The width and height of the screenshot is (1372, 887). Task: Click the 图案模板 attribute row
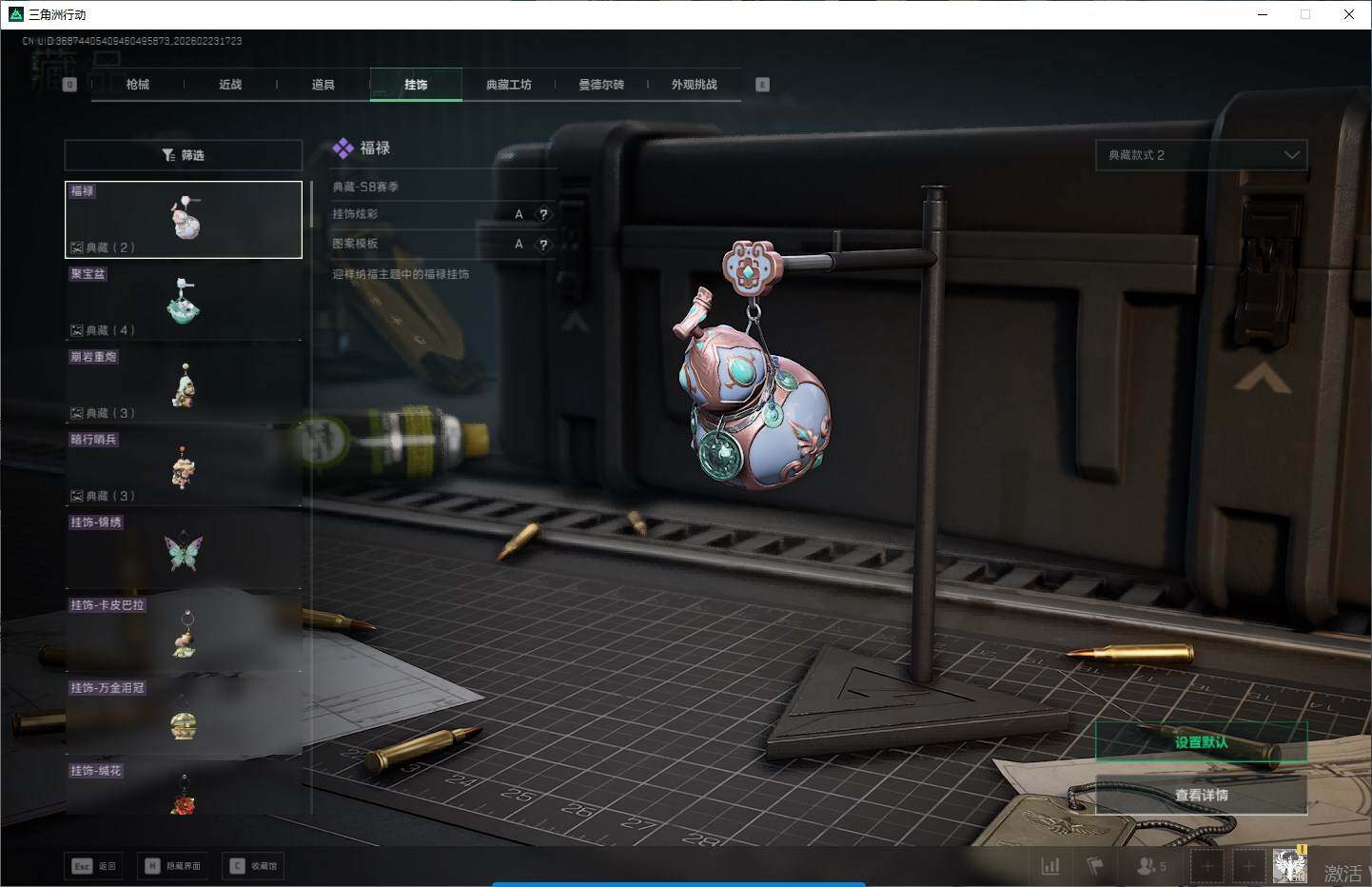pyautogui.click(x=442, y=245)
